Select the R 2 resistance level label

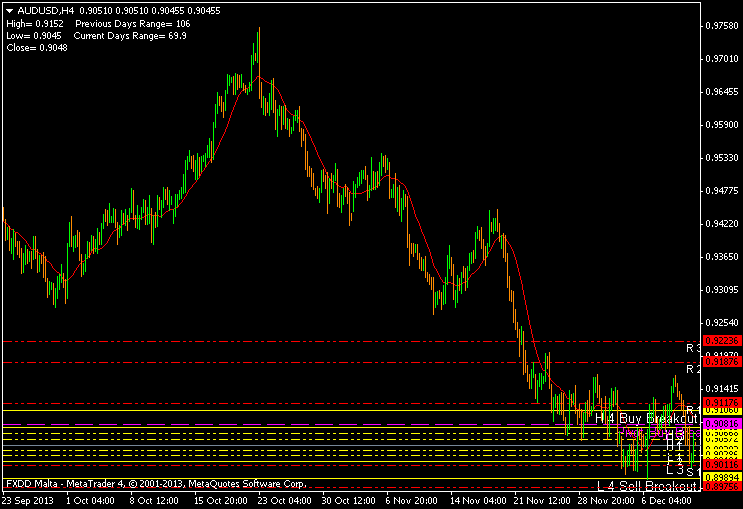pos(689,369)
